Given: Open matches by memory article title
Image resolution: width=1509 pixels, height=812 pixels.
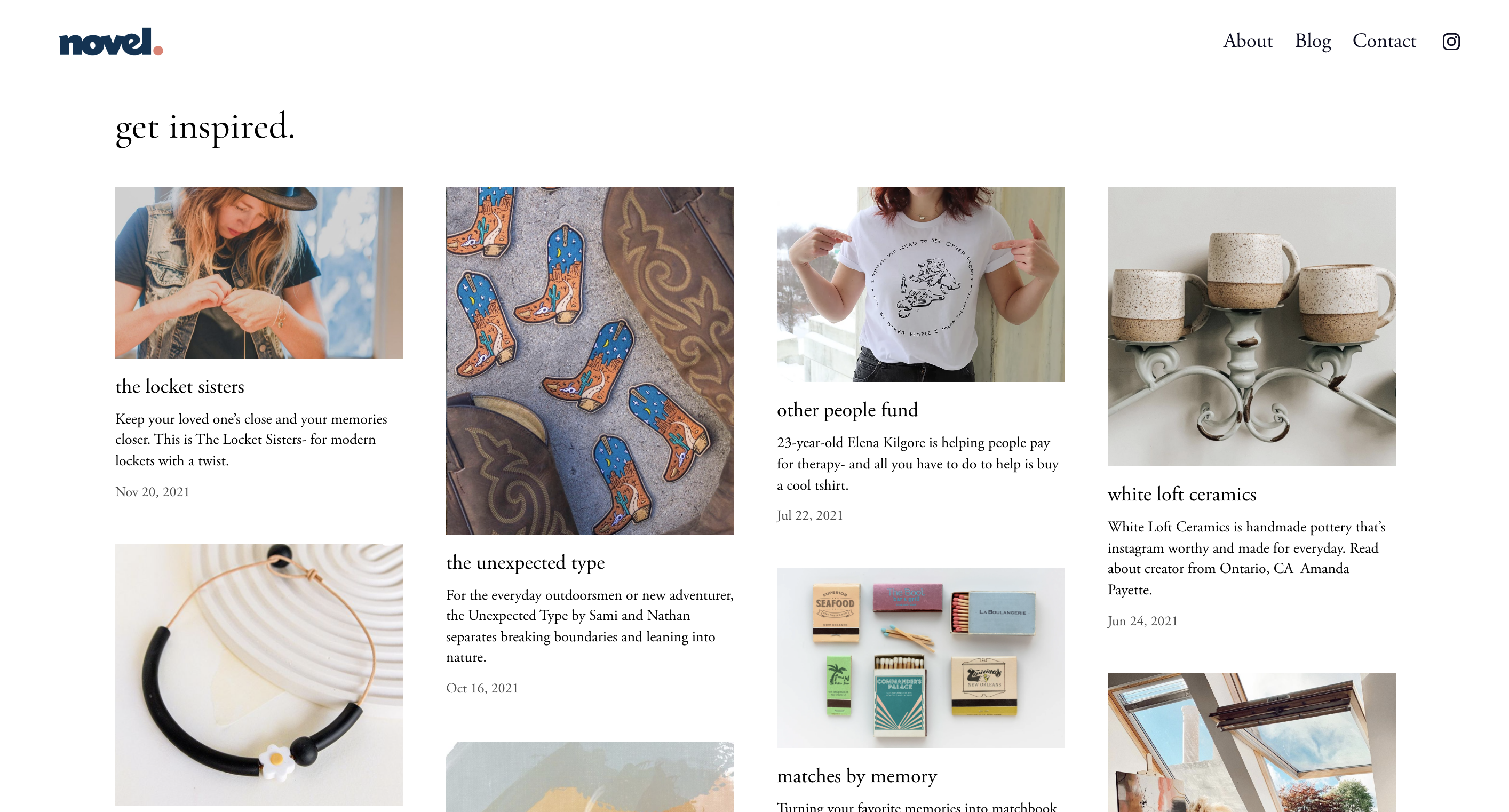Looking at the screenshot, I should (856, 776).
